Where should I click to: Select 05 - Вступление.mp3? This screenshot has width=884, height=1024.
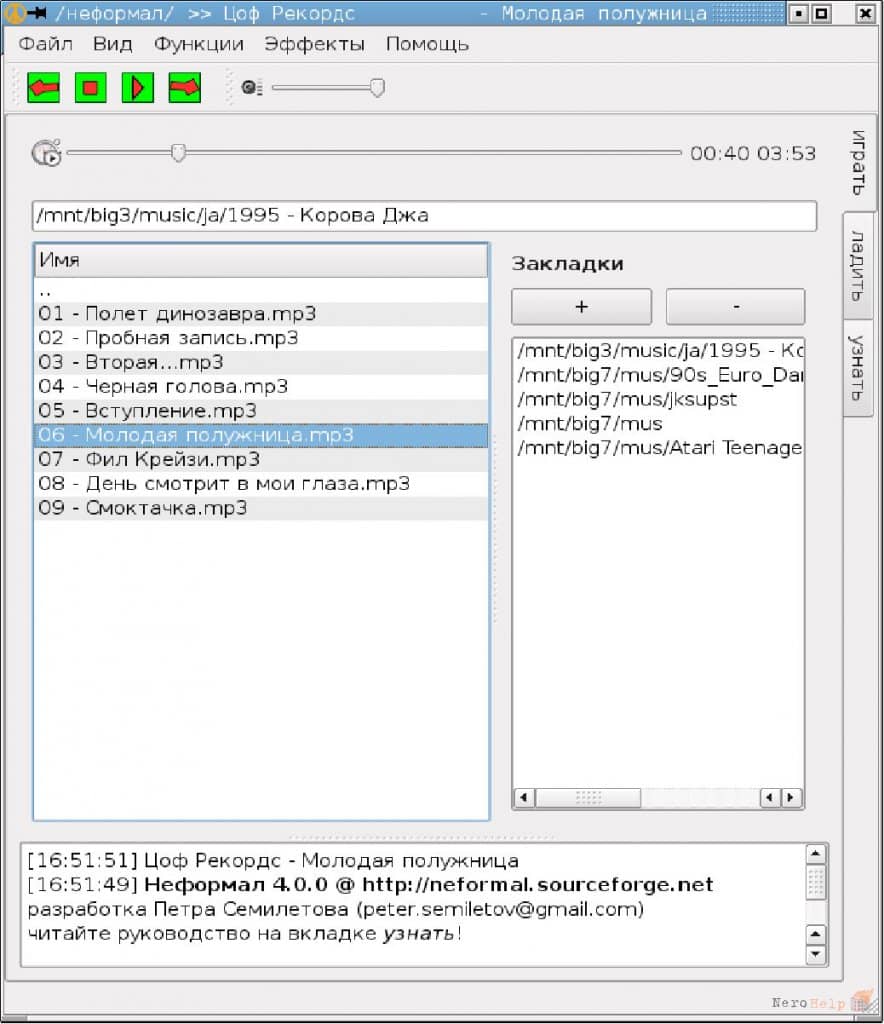click(x=260, y=411)
